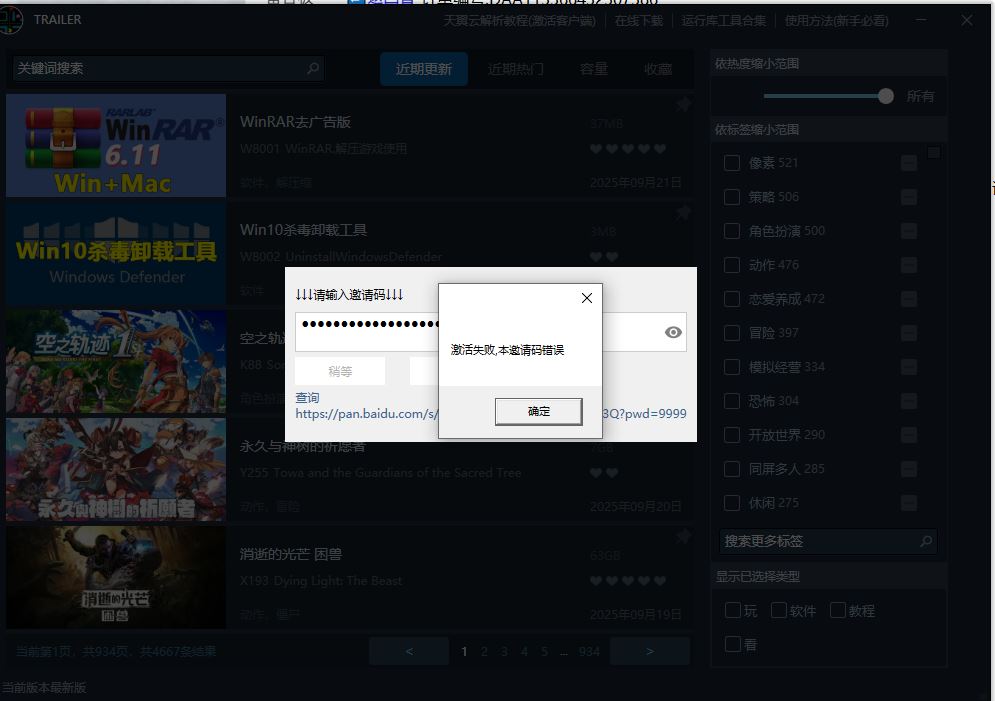This screenshot has height=701, width=995.
Task: Jump to page 934 in pagination
Action: point(589,652)
